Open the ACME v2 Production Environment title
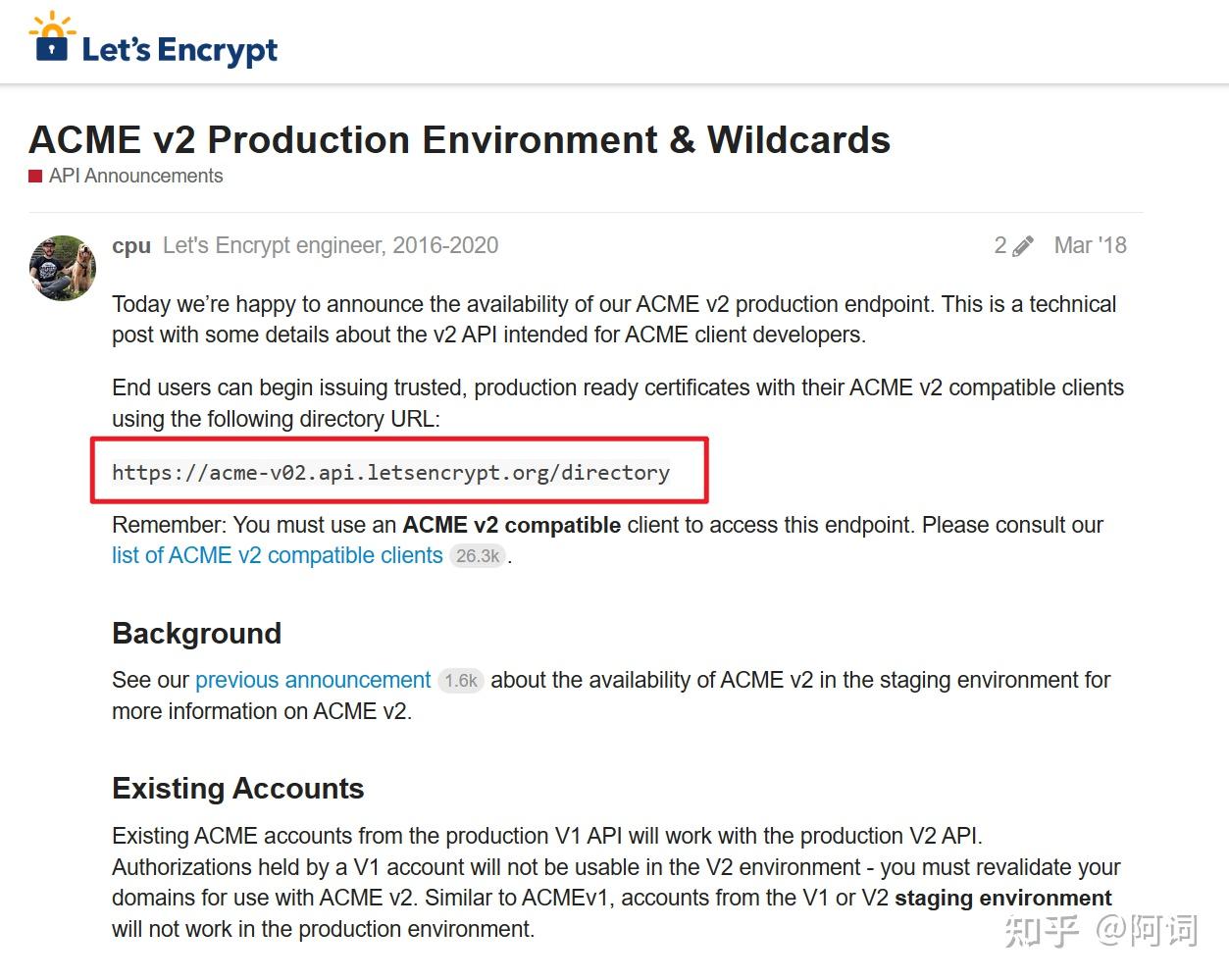This screenshot has height=980, width=1229. [459, 140]
